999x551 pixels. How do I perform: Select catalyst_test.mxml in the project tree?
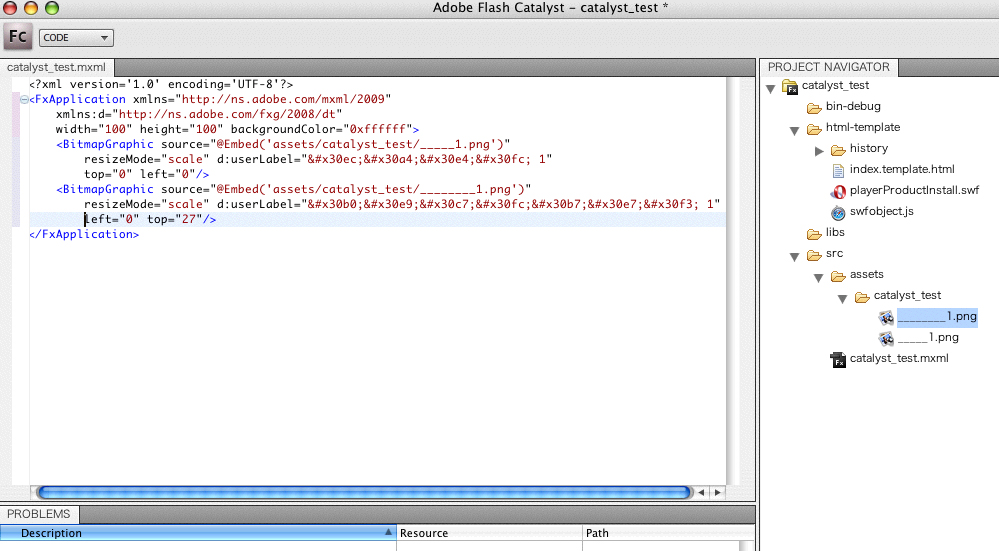click(x=899, y=359)
